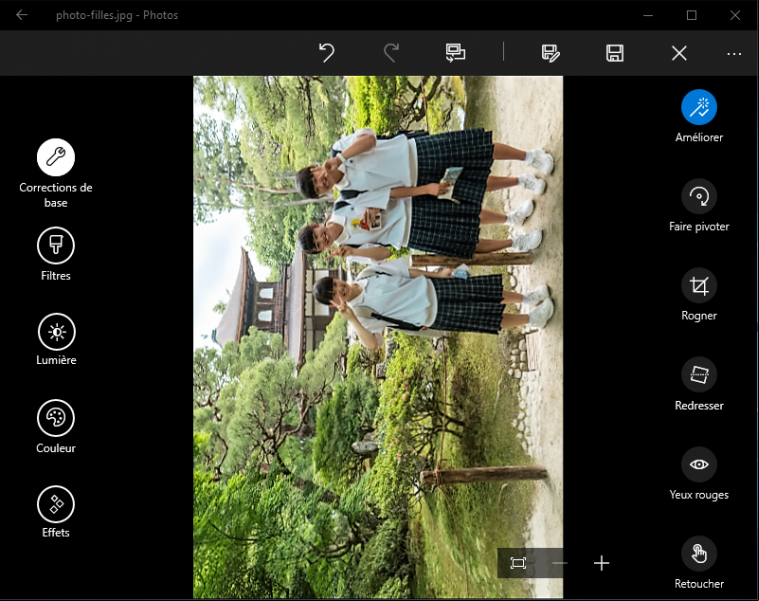Click the fit-to-window zoom icon
The width and height of the screenshot is (759, 601).
518,563
